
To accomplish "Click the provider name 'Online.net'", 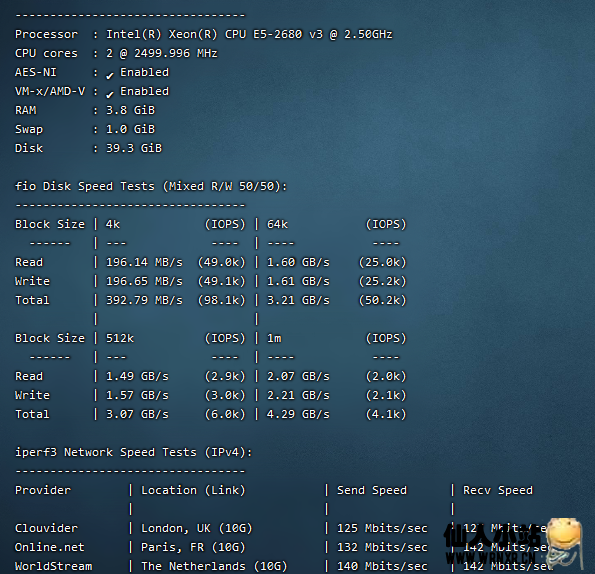I will (50, 547).
